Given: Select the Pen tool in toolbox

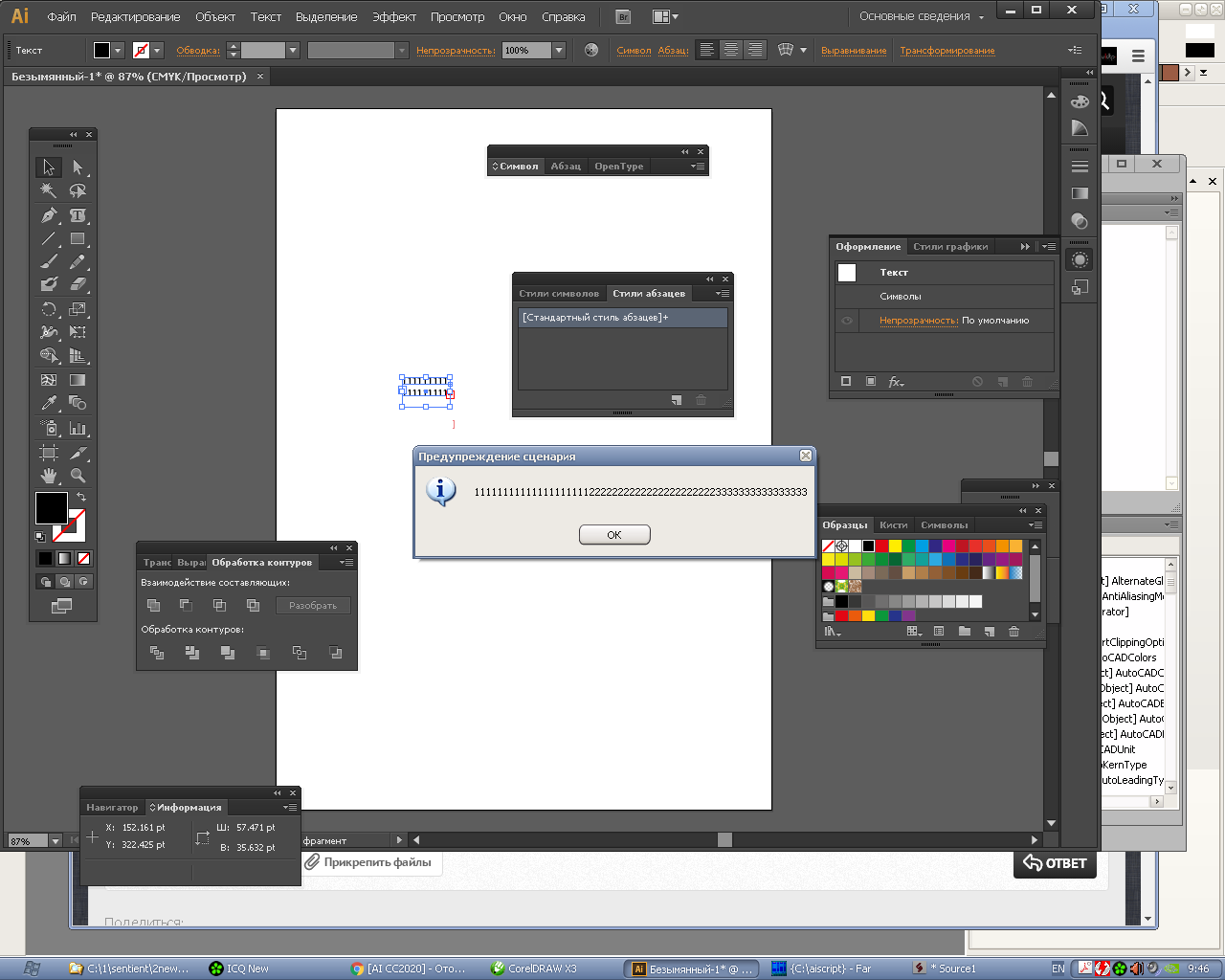Looking at the screenshot, I should tap(49, 215).
